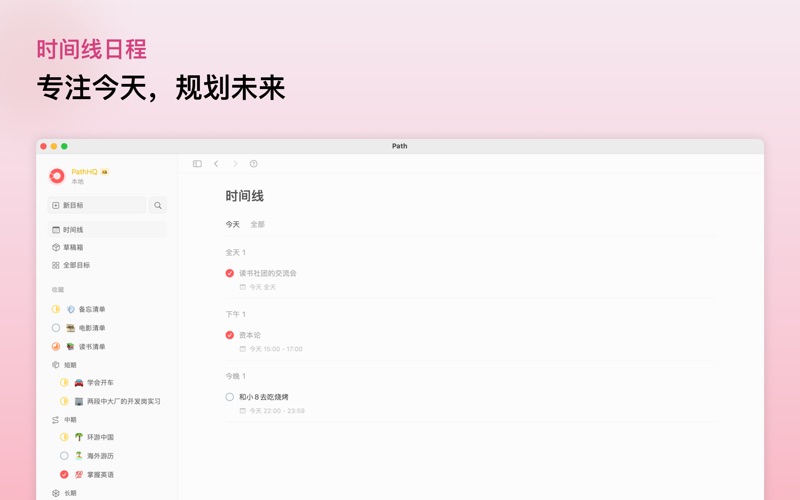Switch to the 全部 tab

pos(258,225)
